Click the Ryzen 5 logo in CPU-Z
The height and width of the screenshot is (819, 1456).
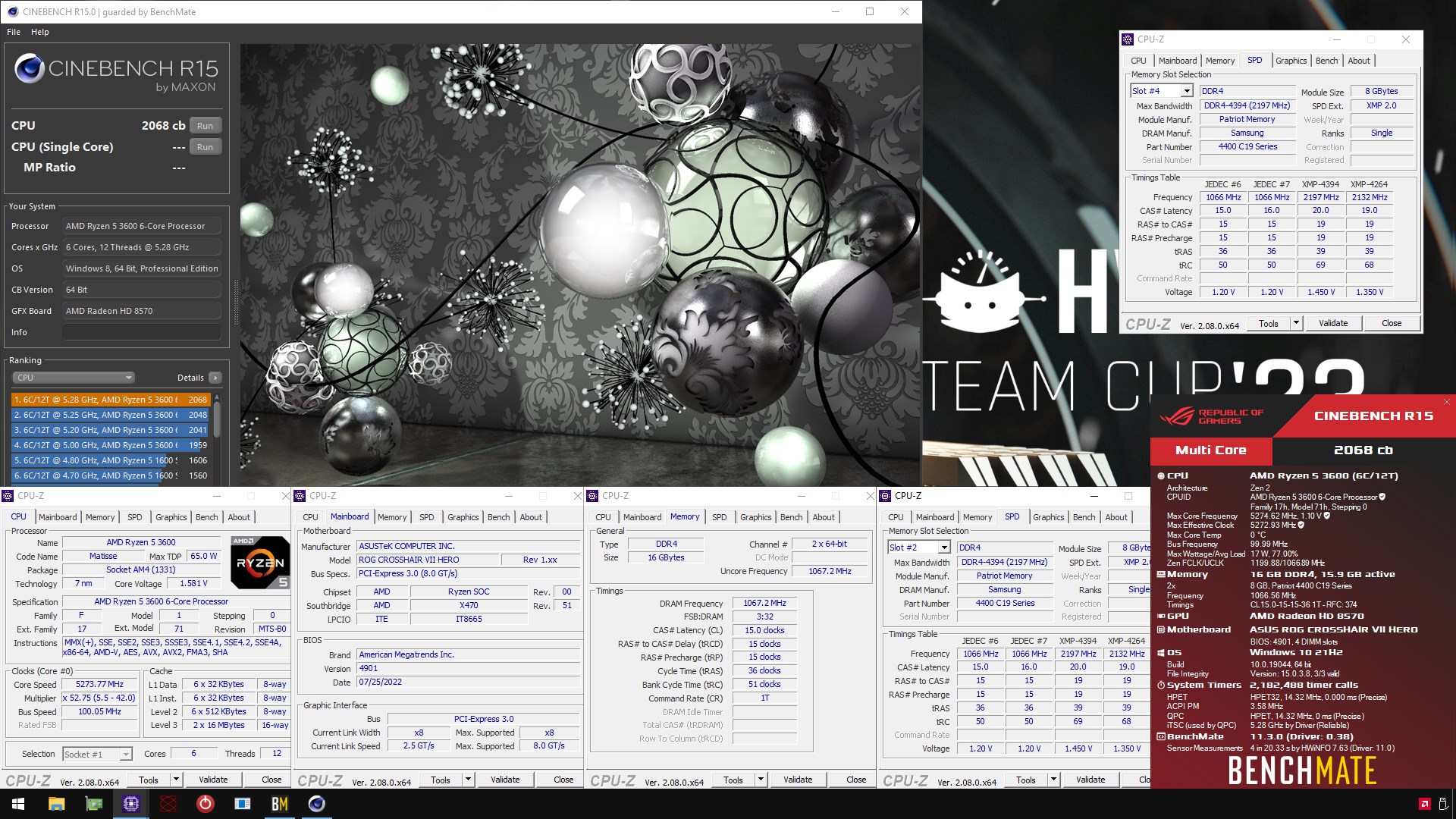260,562
